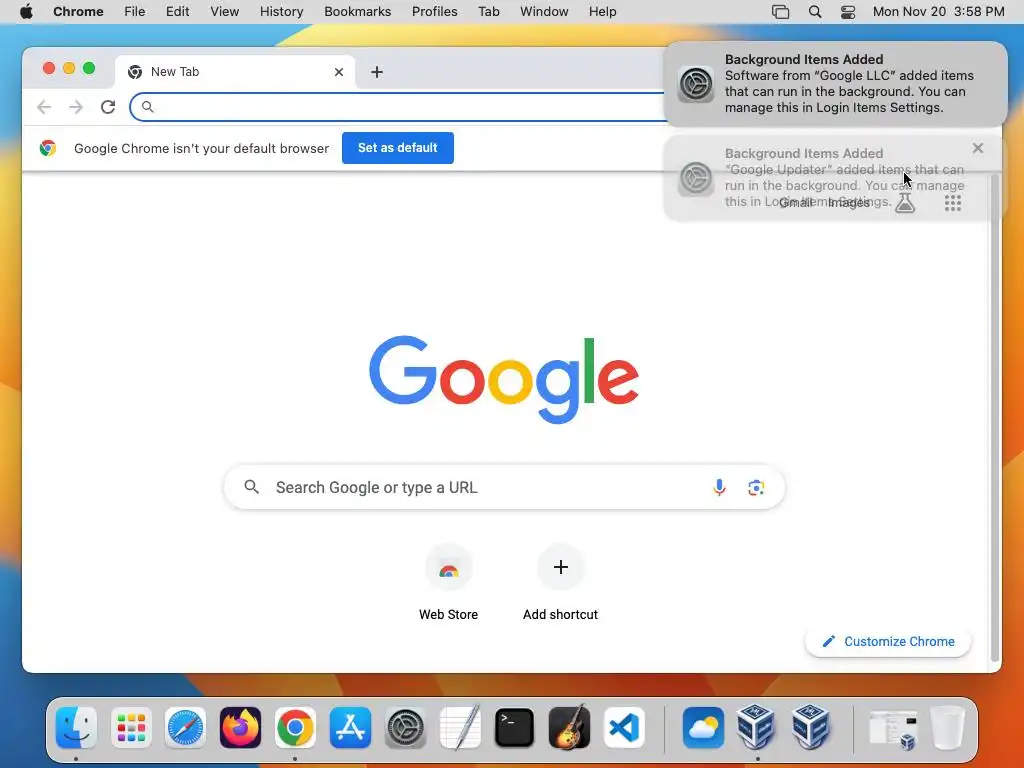Click the date and time in menu bar

[938, 12]
